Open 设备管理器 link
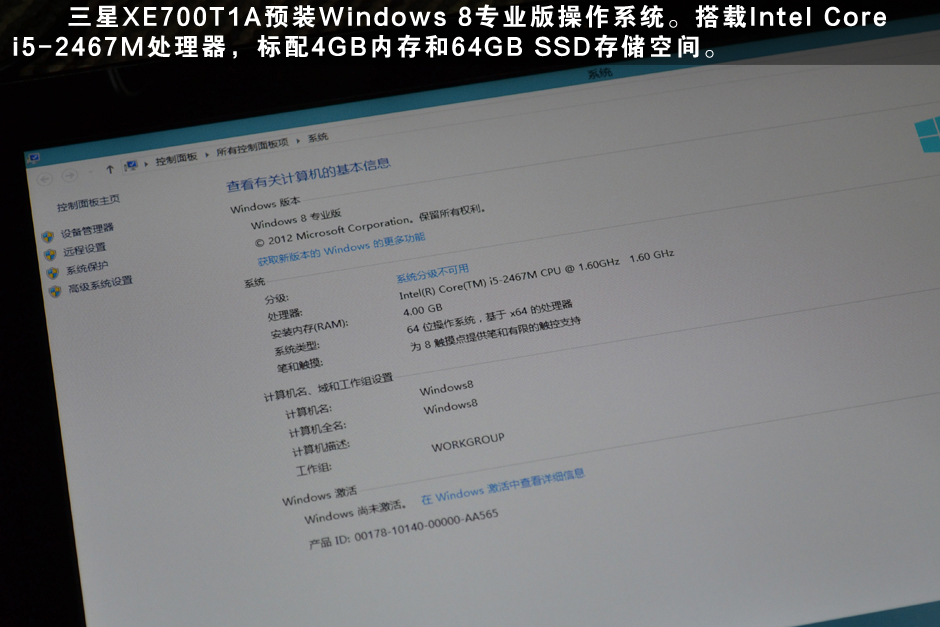Screen dimensions: 940x627 pos(87,230)
